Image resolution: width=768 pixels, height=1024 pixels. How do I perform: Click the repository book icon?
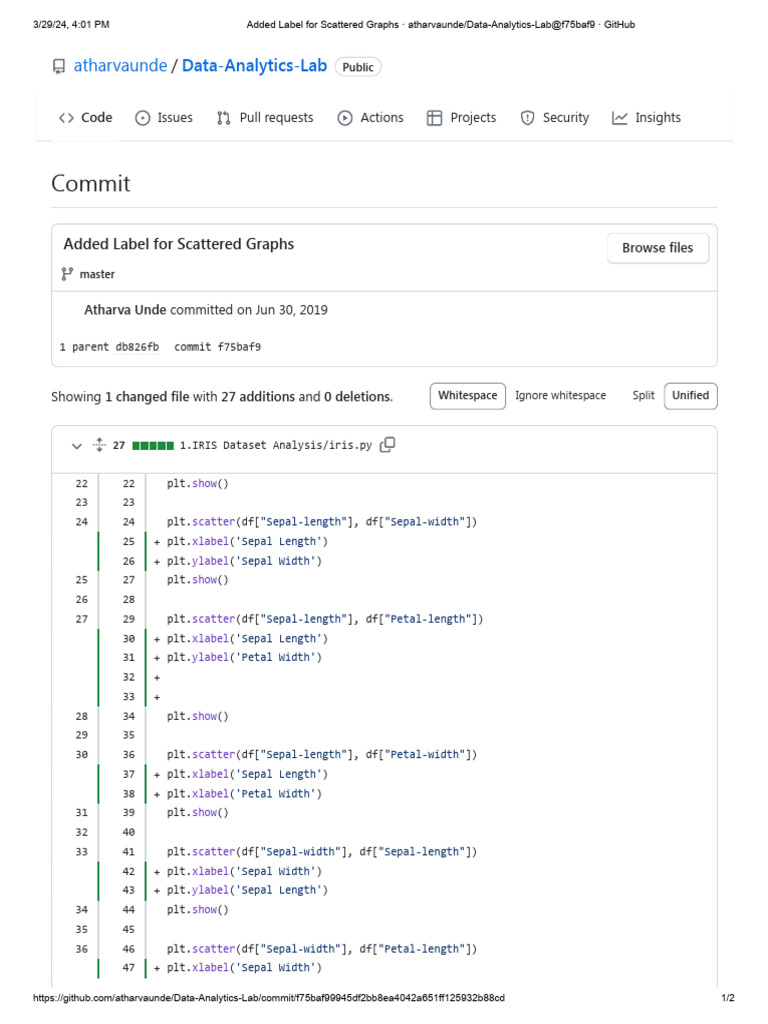(59, 67)
